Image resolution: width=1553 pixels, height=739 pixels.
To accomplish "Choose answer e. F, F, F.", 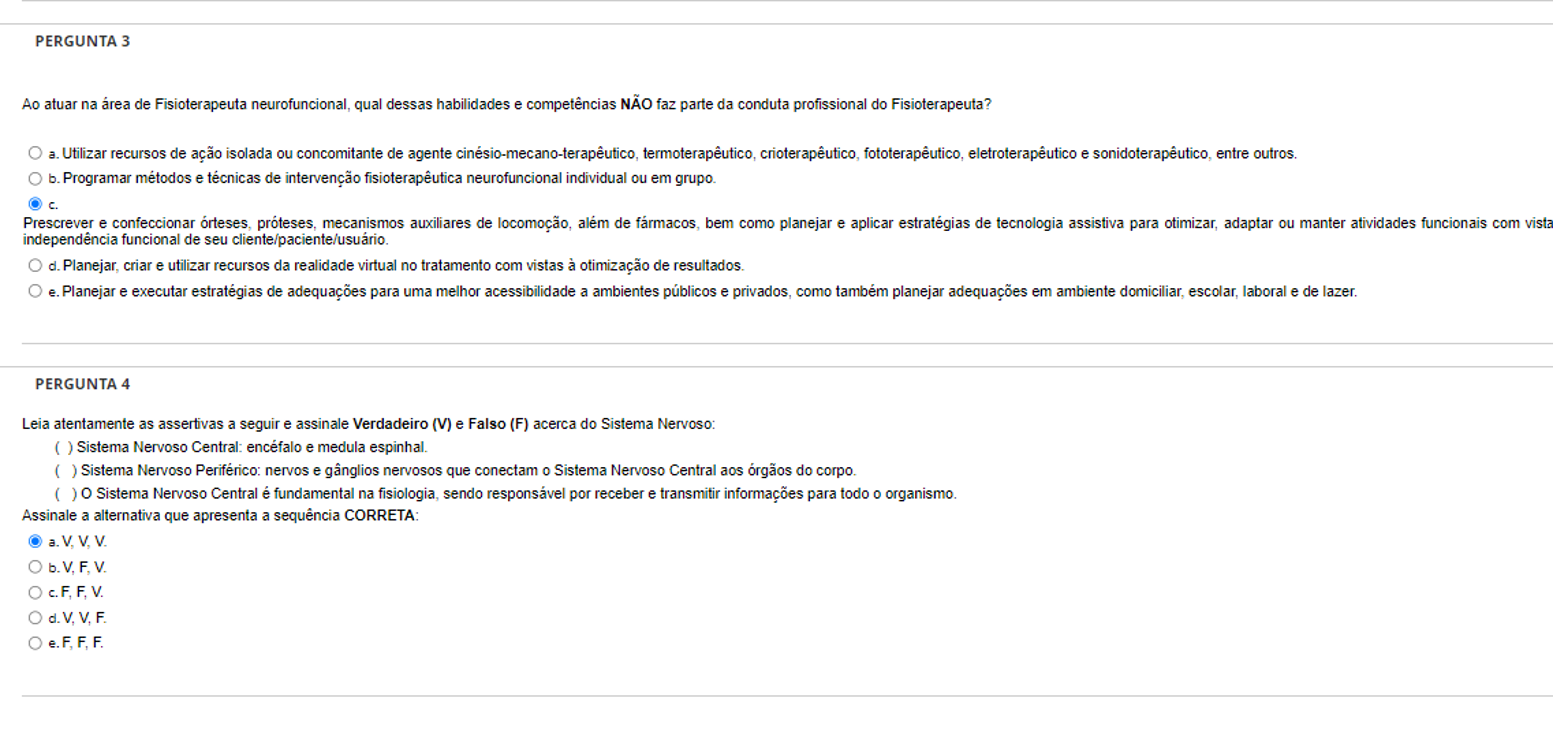I will click(35, 643).
